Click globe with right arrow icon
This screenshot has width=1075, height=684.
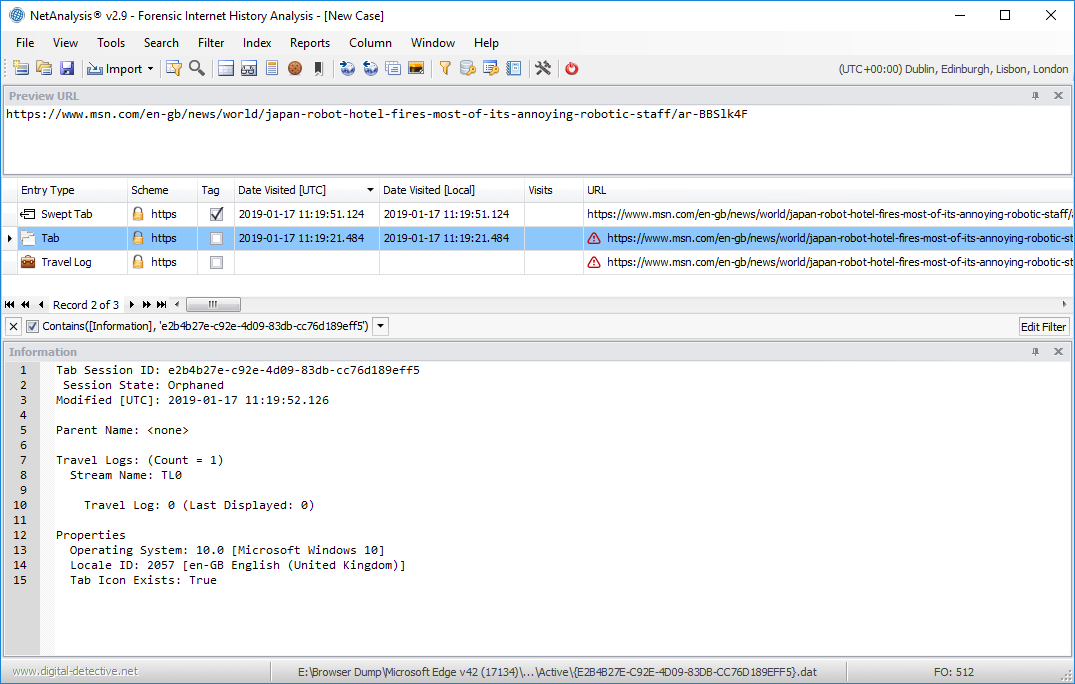[348, 68]
